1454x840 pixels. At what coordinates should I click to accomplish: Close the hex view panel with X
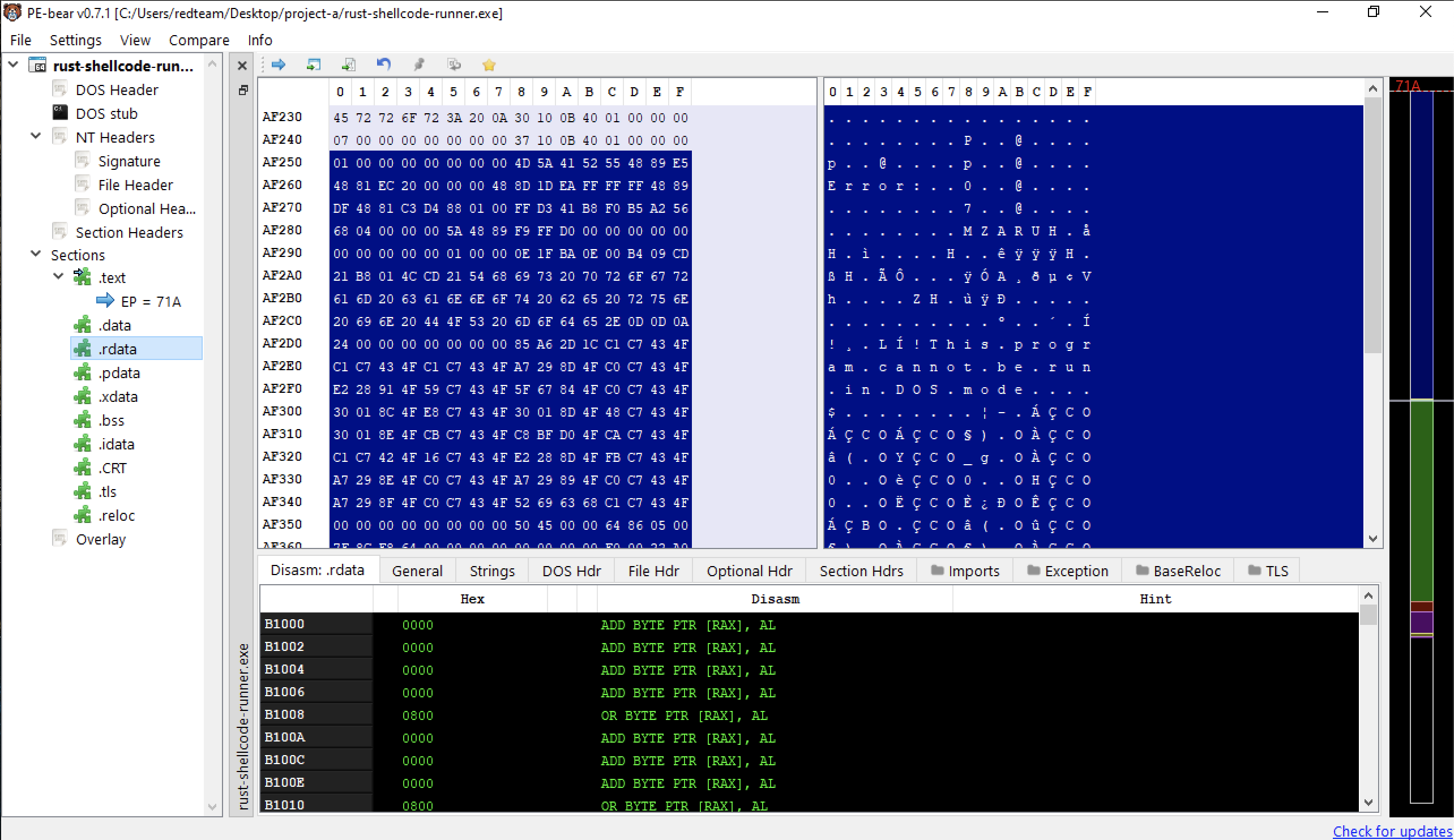click(x=242, y=66)
